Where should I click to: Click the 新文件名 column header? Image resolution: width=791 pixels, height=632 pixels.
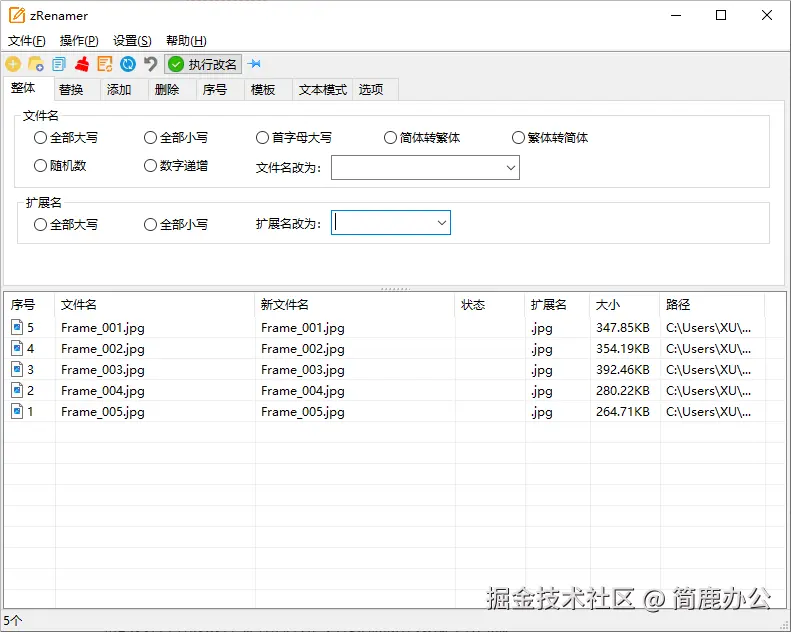tap(355, 305)
